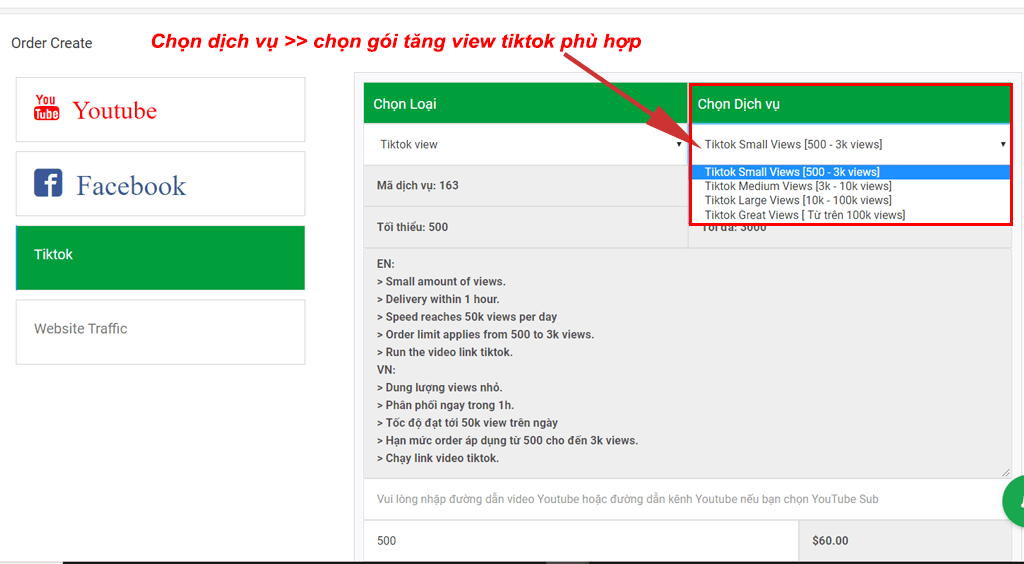Screen dimensions: 1024x564
Task: Open the Website Traffic category
Action: (160, 332)
